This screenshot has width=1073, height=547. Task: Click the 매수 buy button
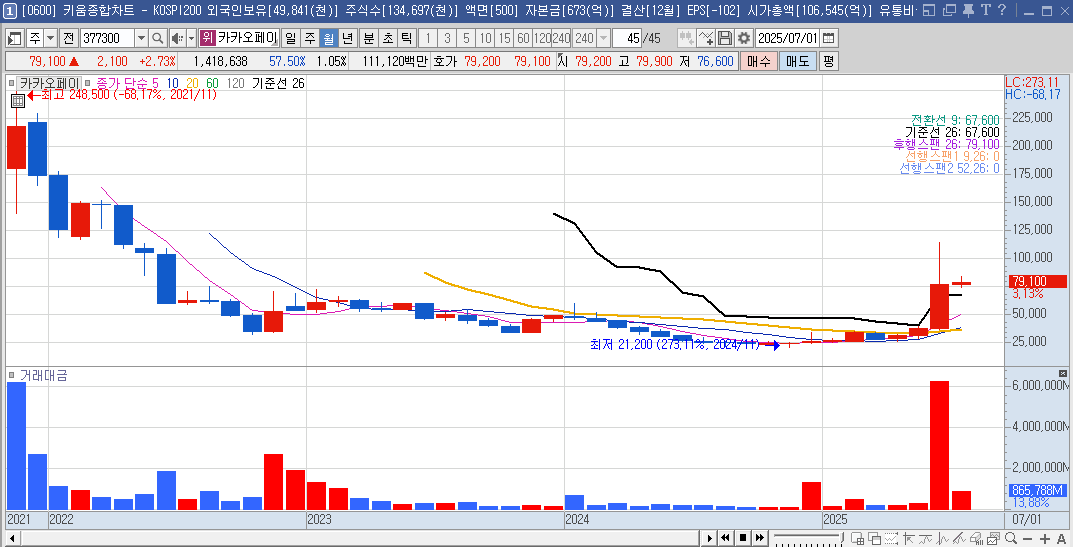pos(759,61)
